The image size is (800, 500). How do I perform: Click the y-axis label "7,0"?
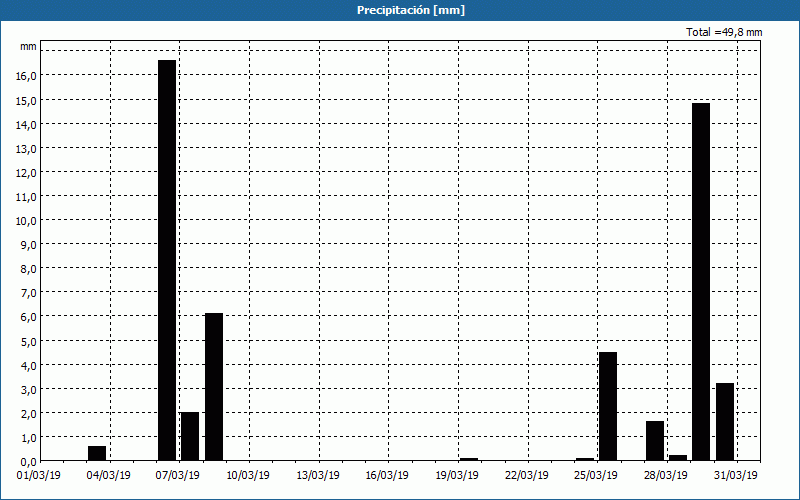coord(28,293)
